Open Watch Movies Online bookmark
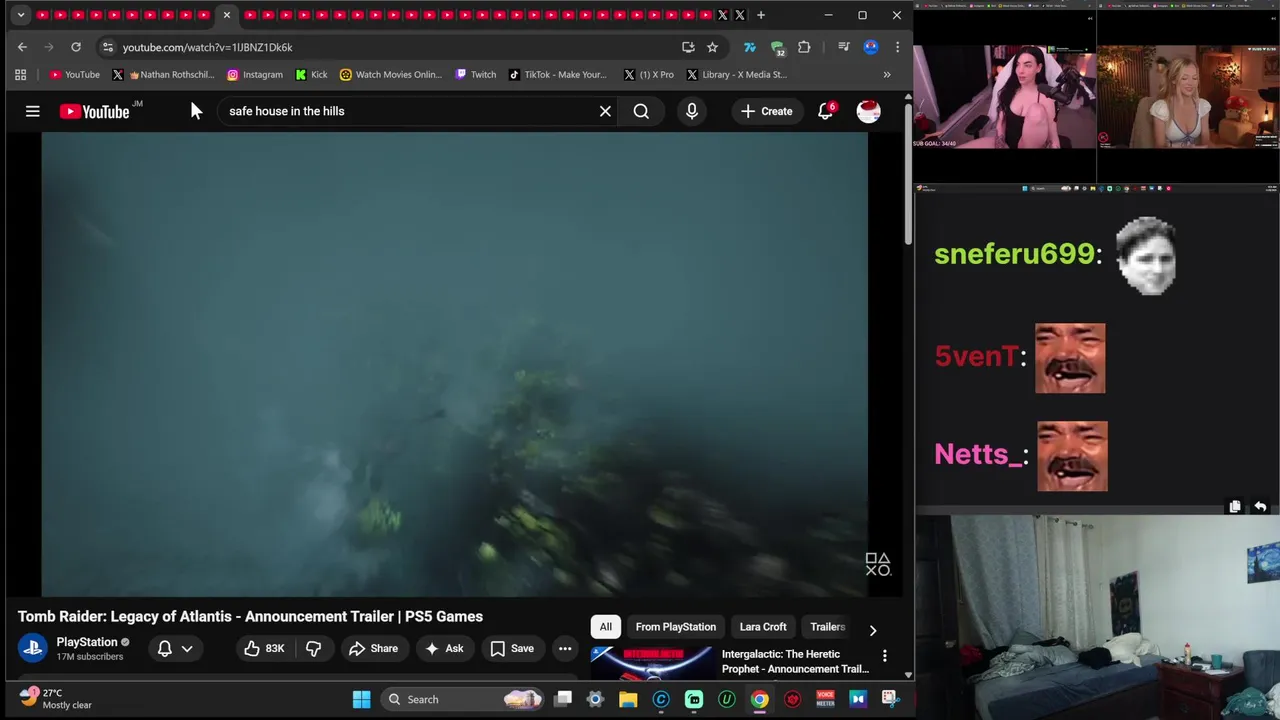 tap(391, 74)
